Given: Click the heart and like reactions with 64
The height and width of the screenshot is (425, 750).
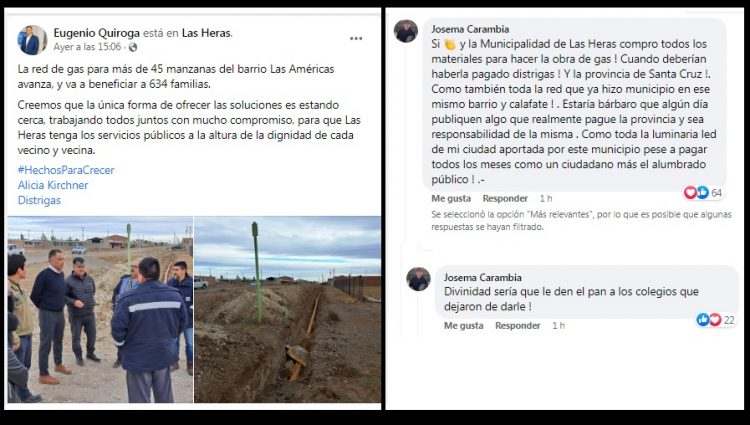Looking at the screenshot, I should (703, 193).
